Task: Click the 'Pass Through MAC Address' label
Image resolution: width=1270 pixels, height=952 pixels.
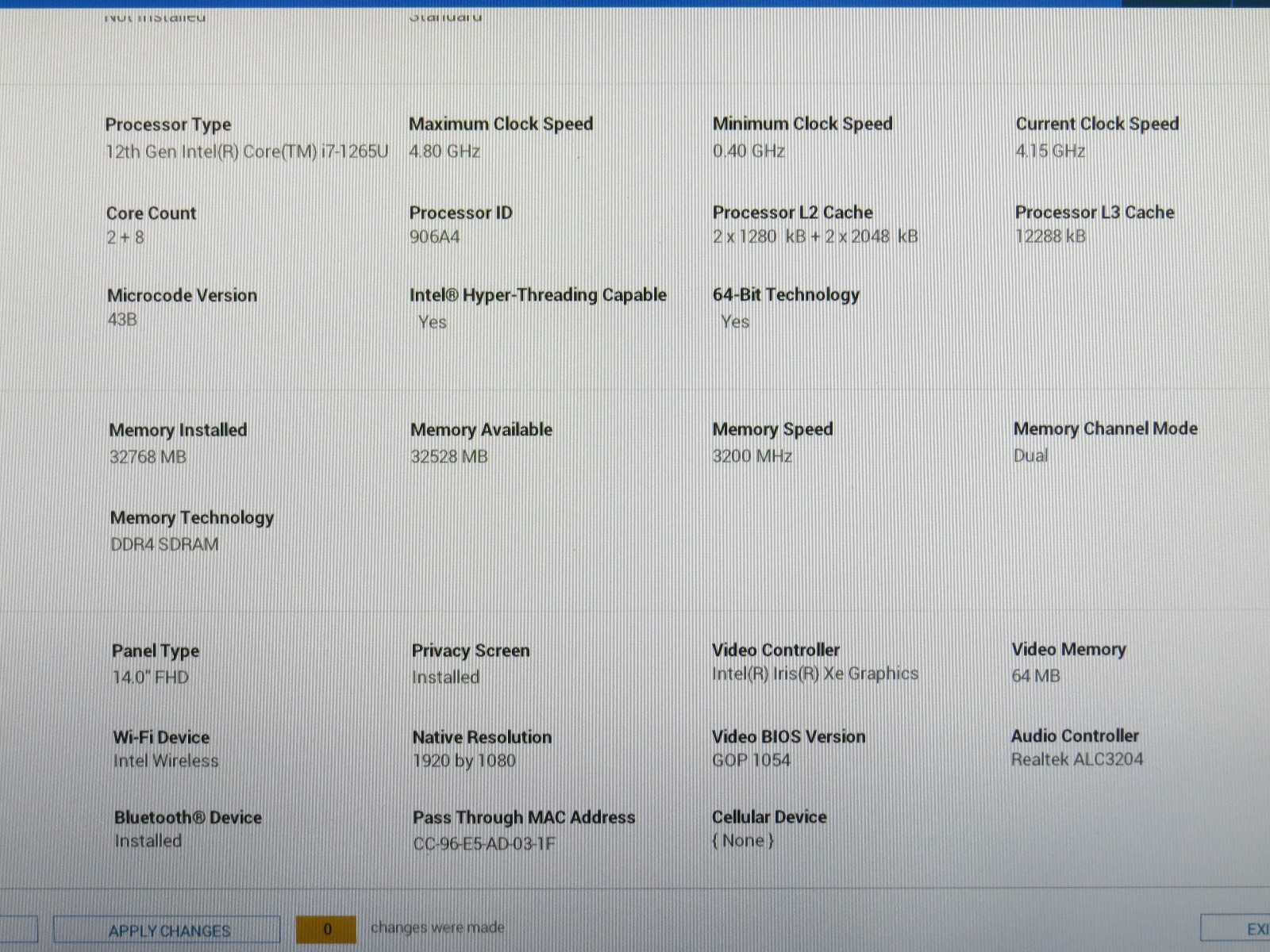Action: tap(524, 817)
